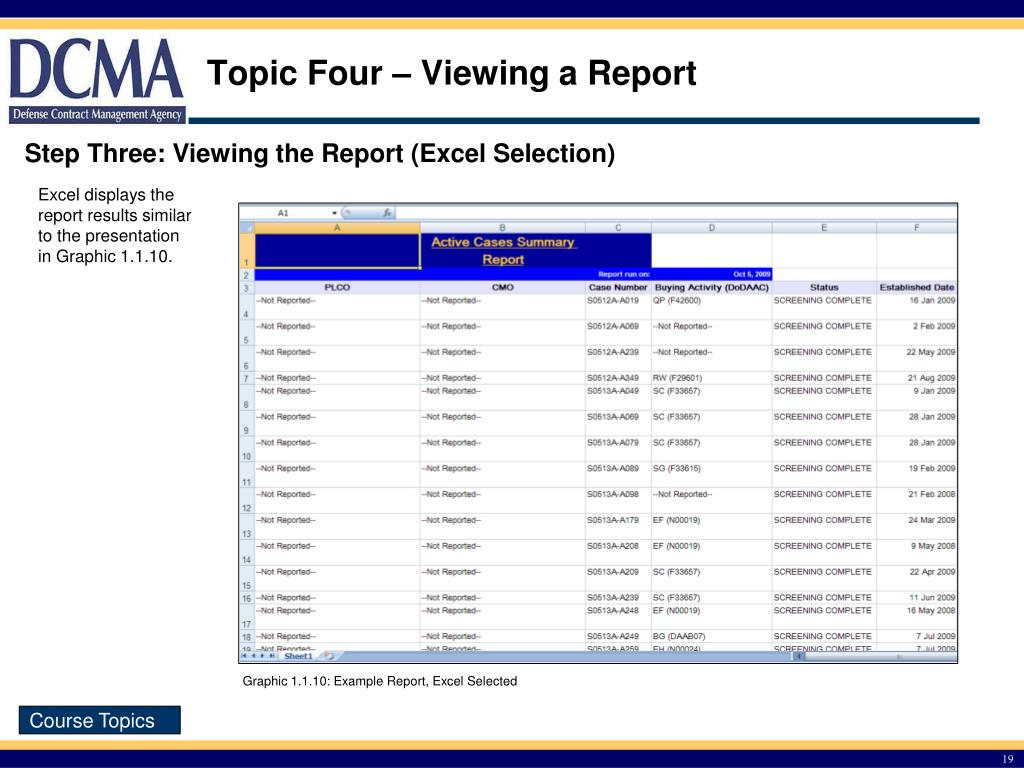This screenshot has height=768, width=1024.
Task: Click case number S0513A-A208
Action: [x=613, y=546]
